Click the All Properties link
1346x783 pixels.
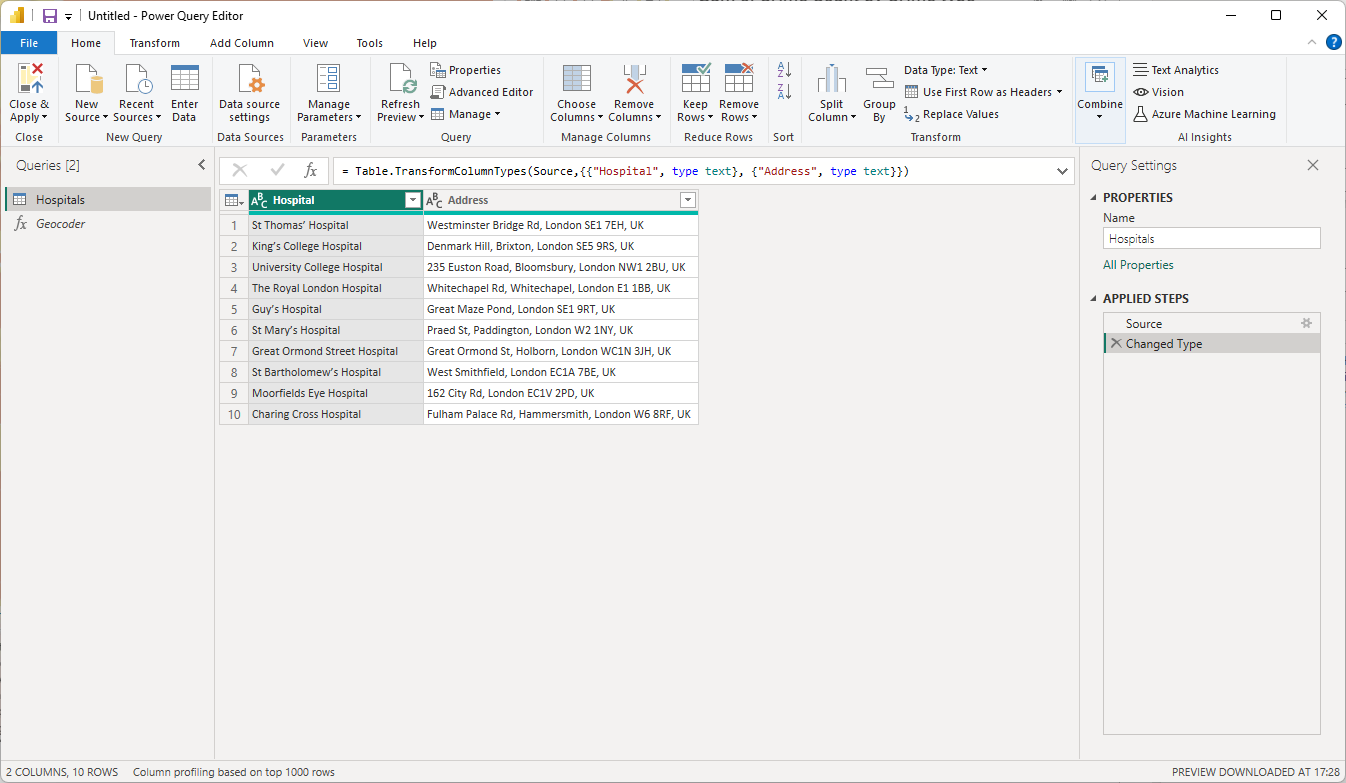tap(1138, 265)
